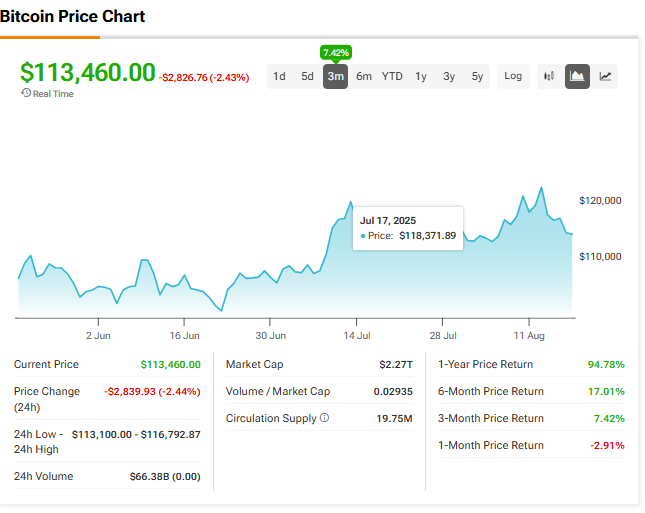Click the Circulation Supply label
The width and height of the screenshot is (645, 513).
(x=271, y=418)
